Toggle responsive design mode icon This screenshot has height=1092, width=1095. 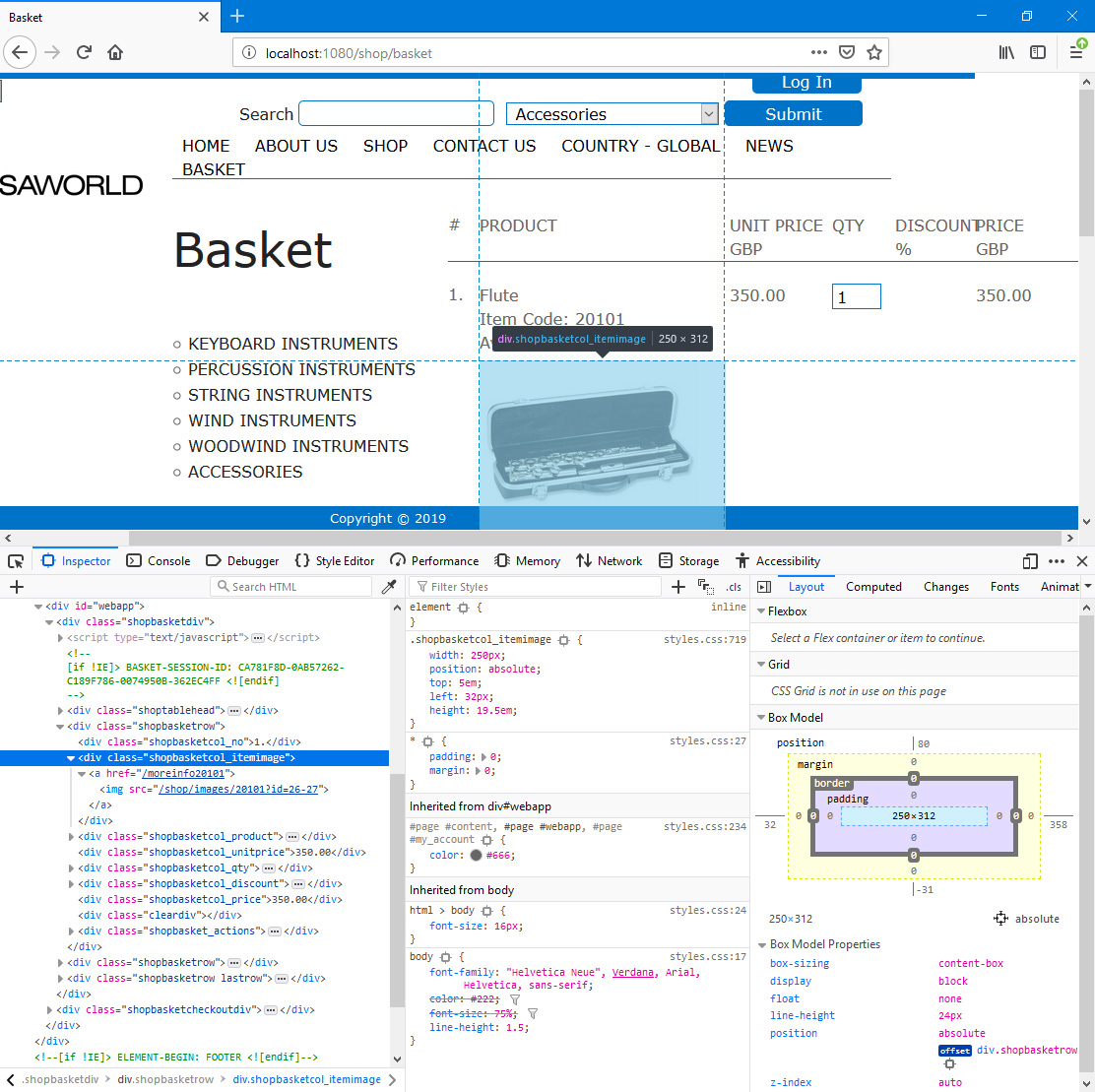click(1030, 561)
